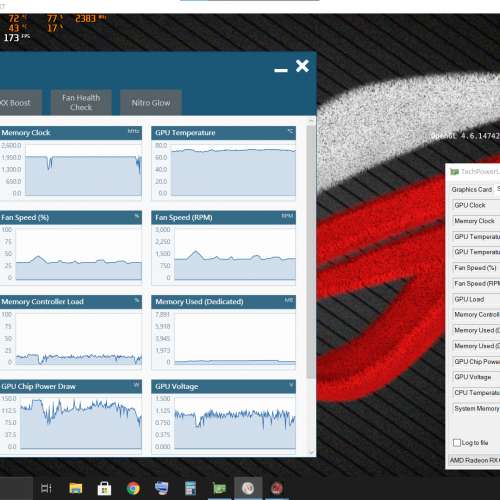Click inside the Fan Speed (RPM) chart area
Viewport: 500px width, 500px height.
235,254
